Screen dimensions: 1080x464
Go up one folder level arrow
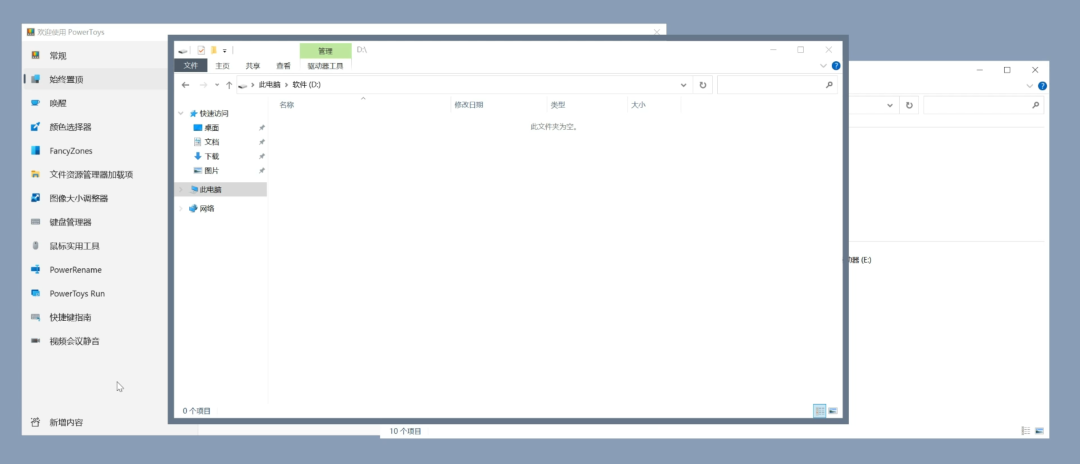pyautogui.click(x=229, y=85)
